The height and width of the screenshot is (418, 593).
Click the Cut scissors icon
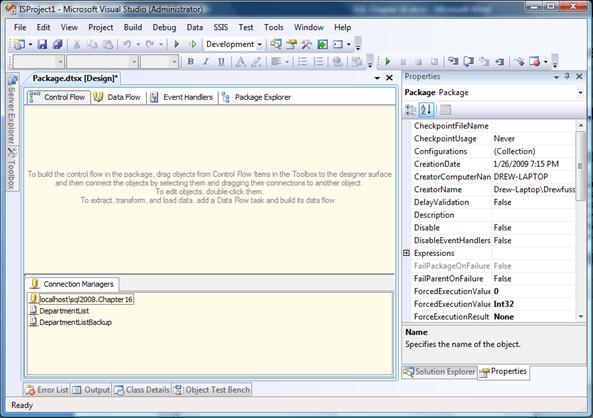76,44
